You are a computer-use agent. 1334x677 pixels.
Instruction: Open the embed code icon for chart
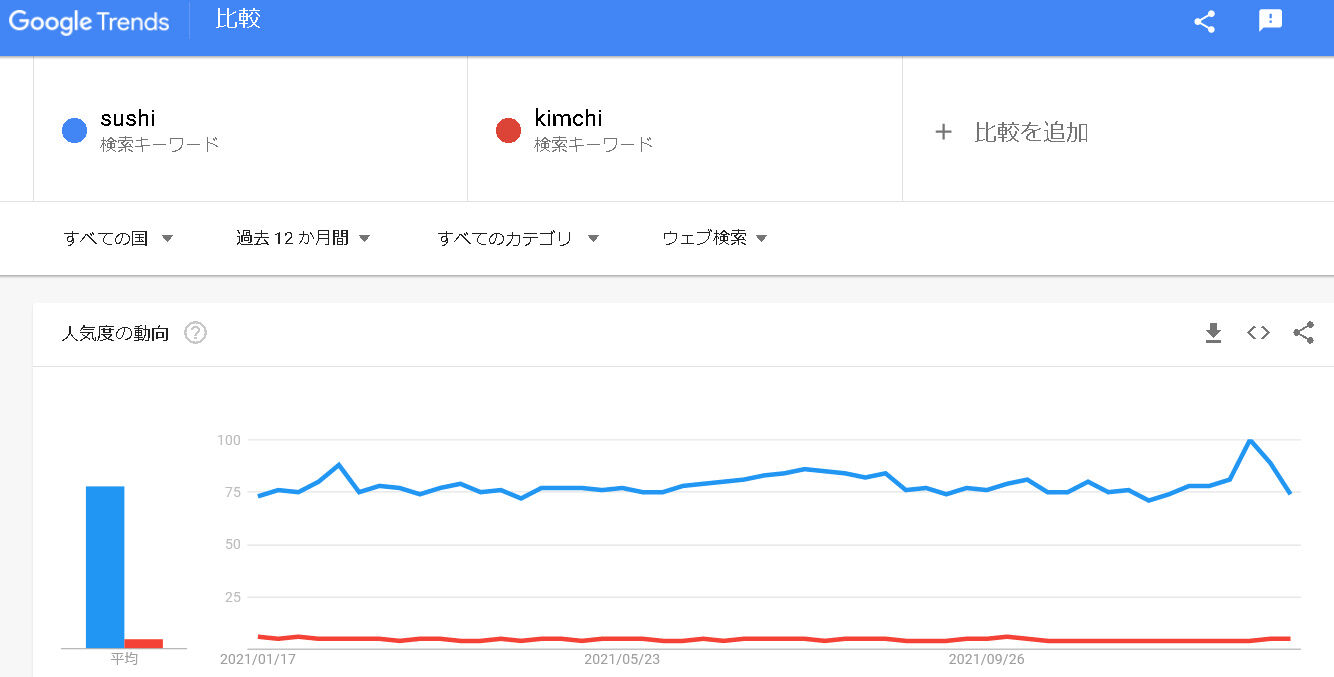(x=1258, y=333)
